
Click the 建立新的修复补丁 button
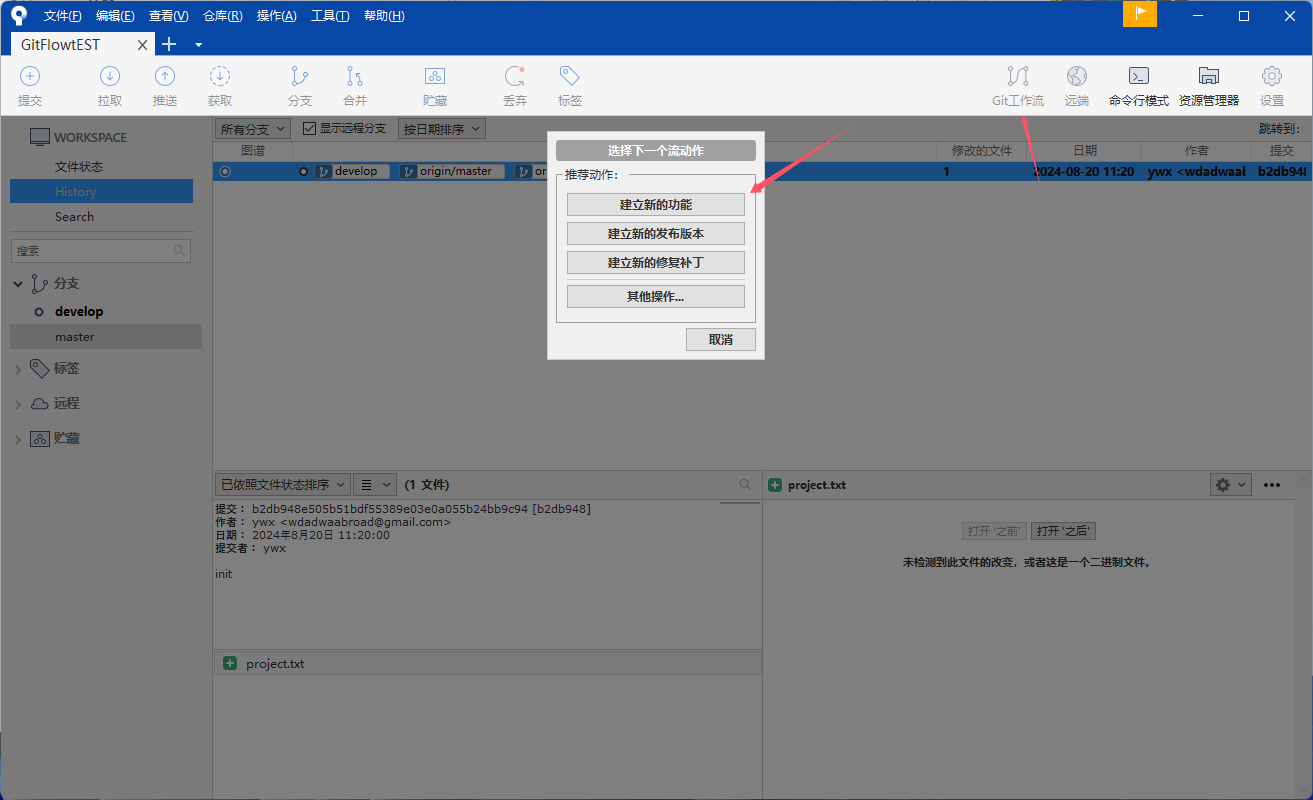coord(656,262)
